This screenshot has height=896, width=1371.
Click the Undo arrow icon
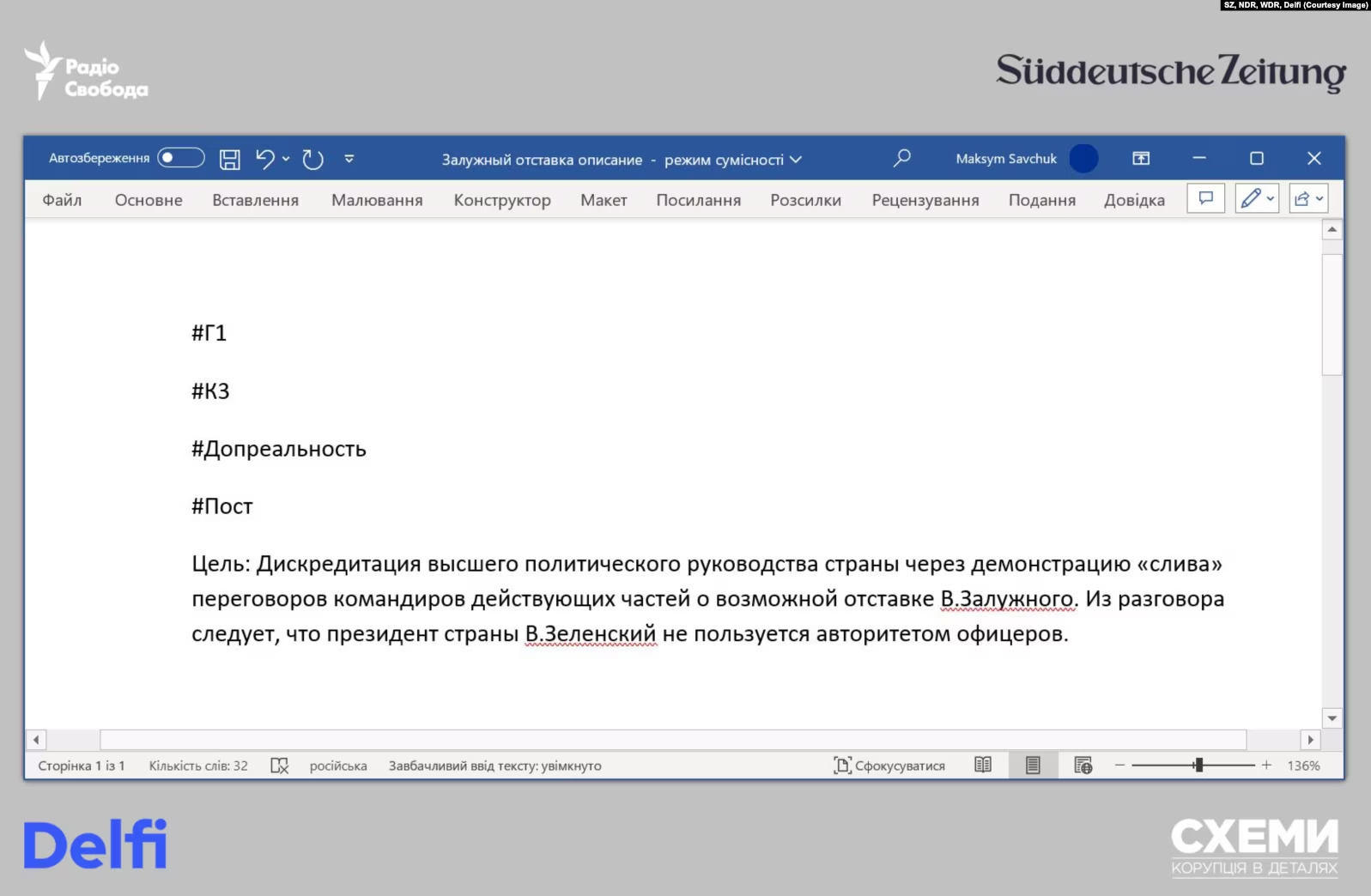265,159
